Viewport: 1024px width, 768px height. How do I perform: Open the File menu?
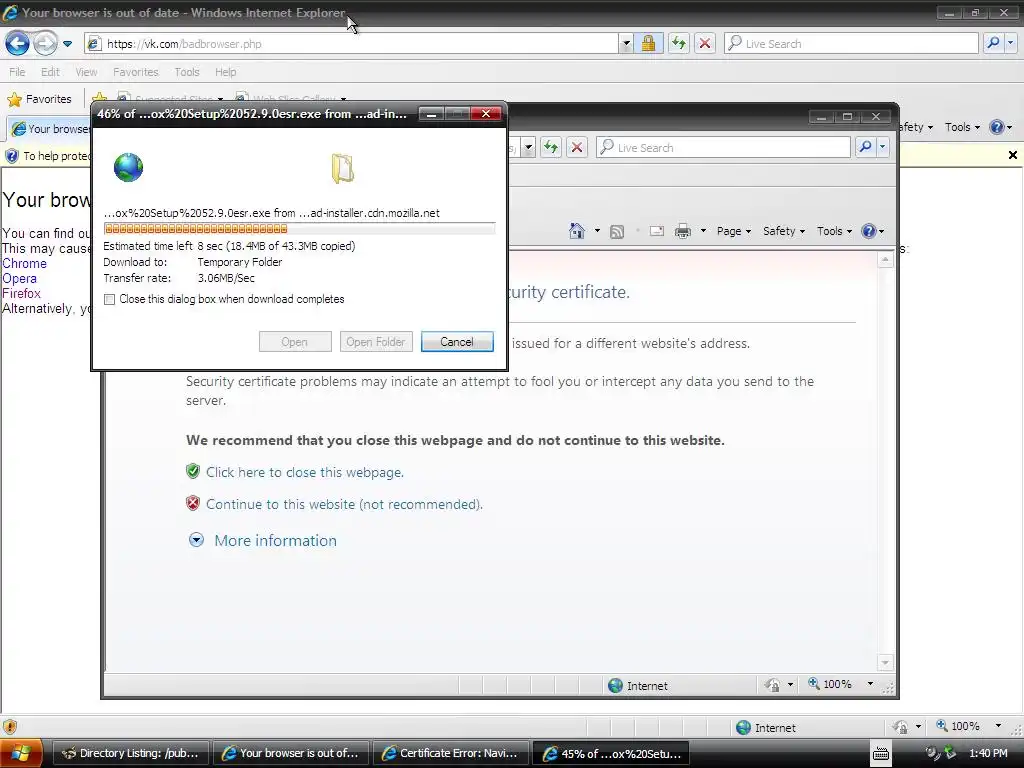pos(17,72)
